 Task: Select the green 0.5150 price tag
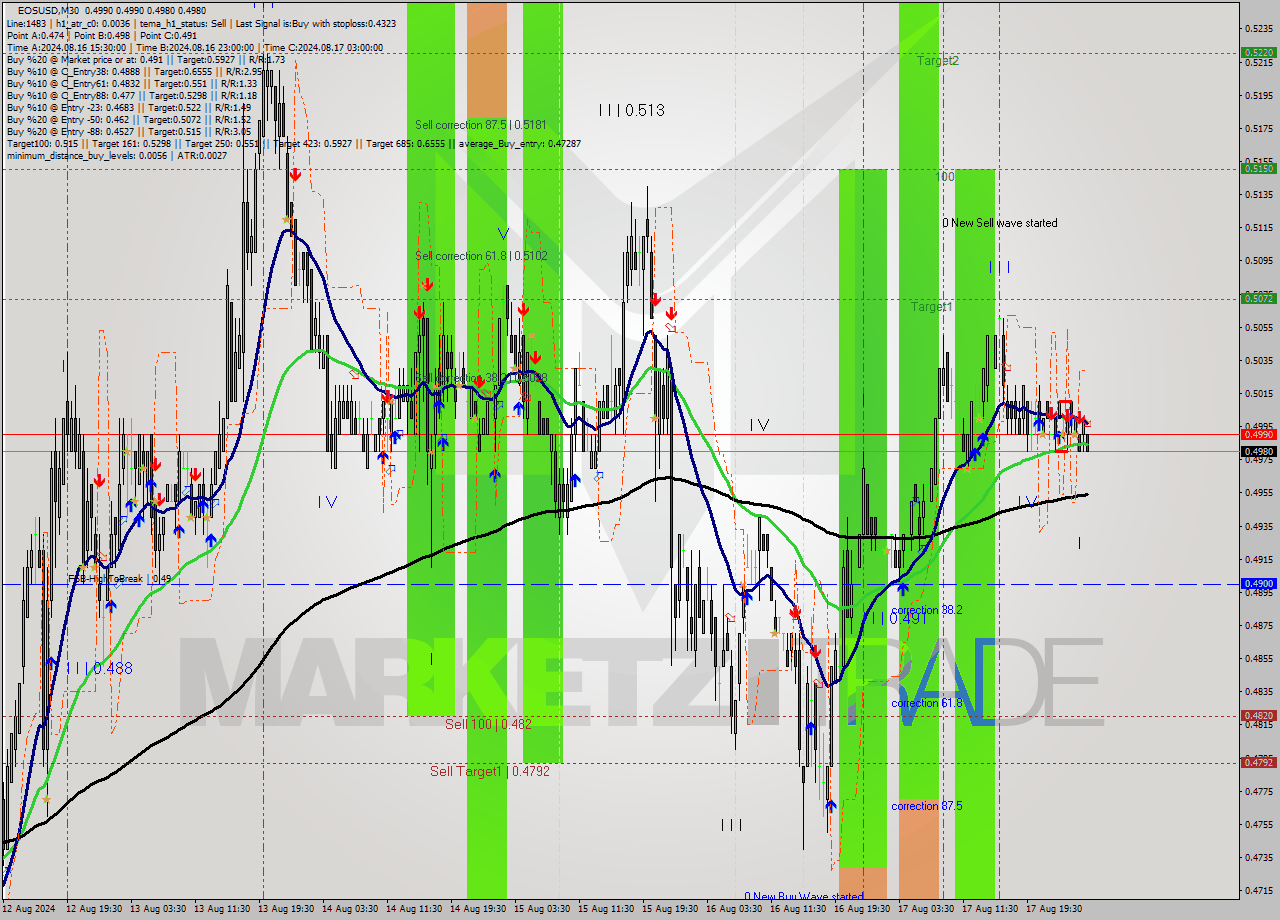tap(1257, 169)
